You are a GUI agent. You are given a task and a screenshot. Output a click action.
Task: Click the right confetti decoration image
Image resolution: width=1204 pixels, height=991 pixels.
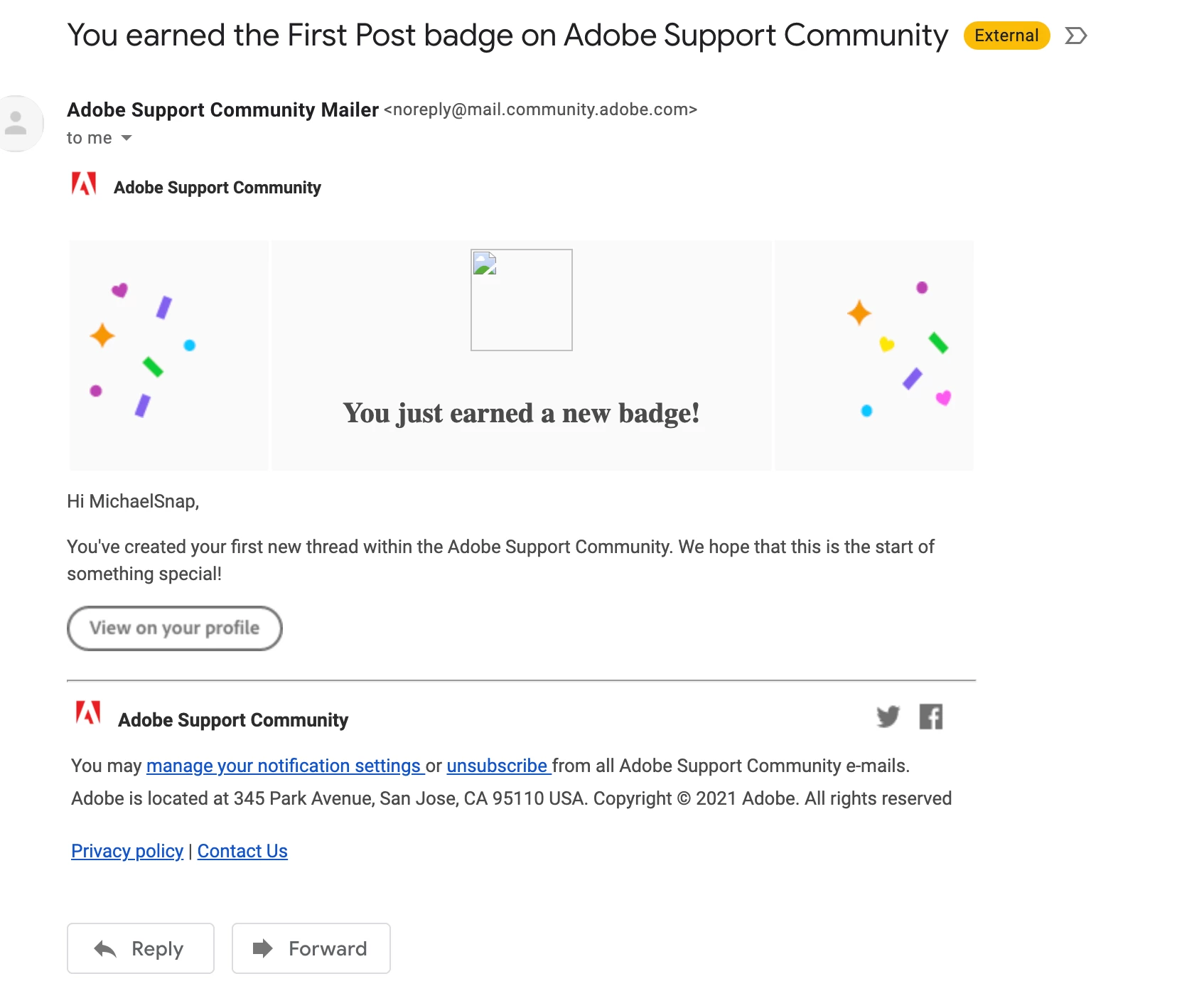(874, 355)
